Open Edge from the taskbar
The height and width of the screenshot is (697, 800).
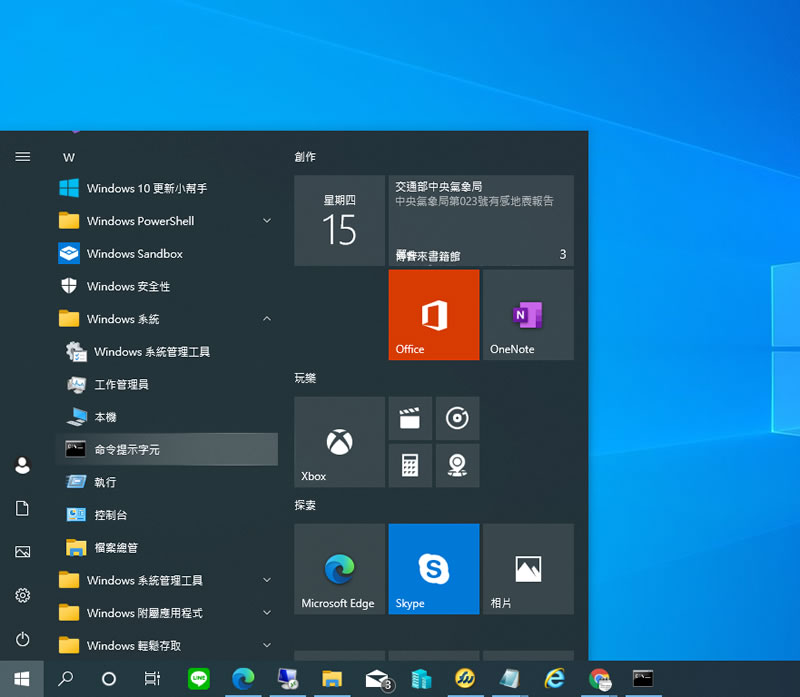(243, 679)
